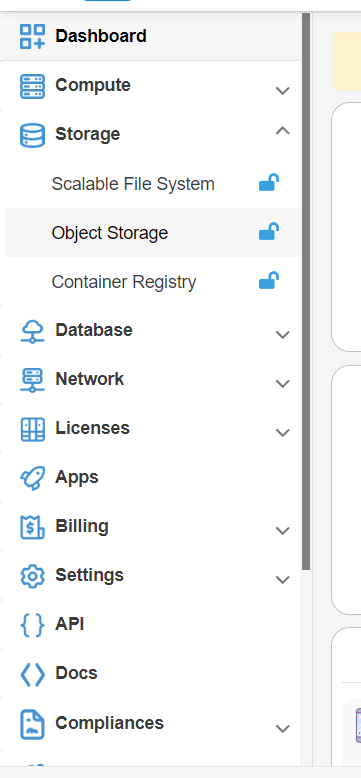Go to the Apps section
This screenshot has height=778, width=361.
pyautogui.click(x=77, y=478)
